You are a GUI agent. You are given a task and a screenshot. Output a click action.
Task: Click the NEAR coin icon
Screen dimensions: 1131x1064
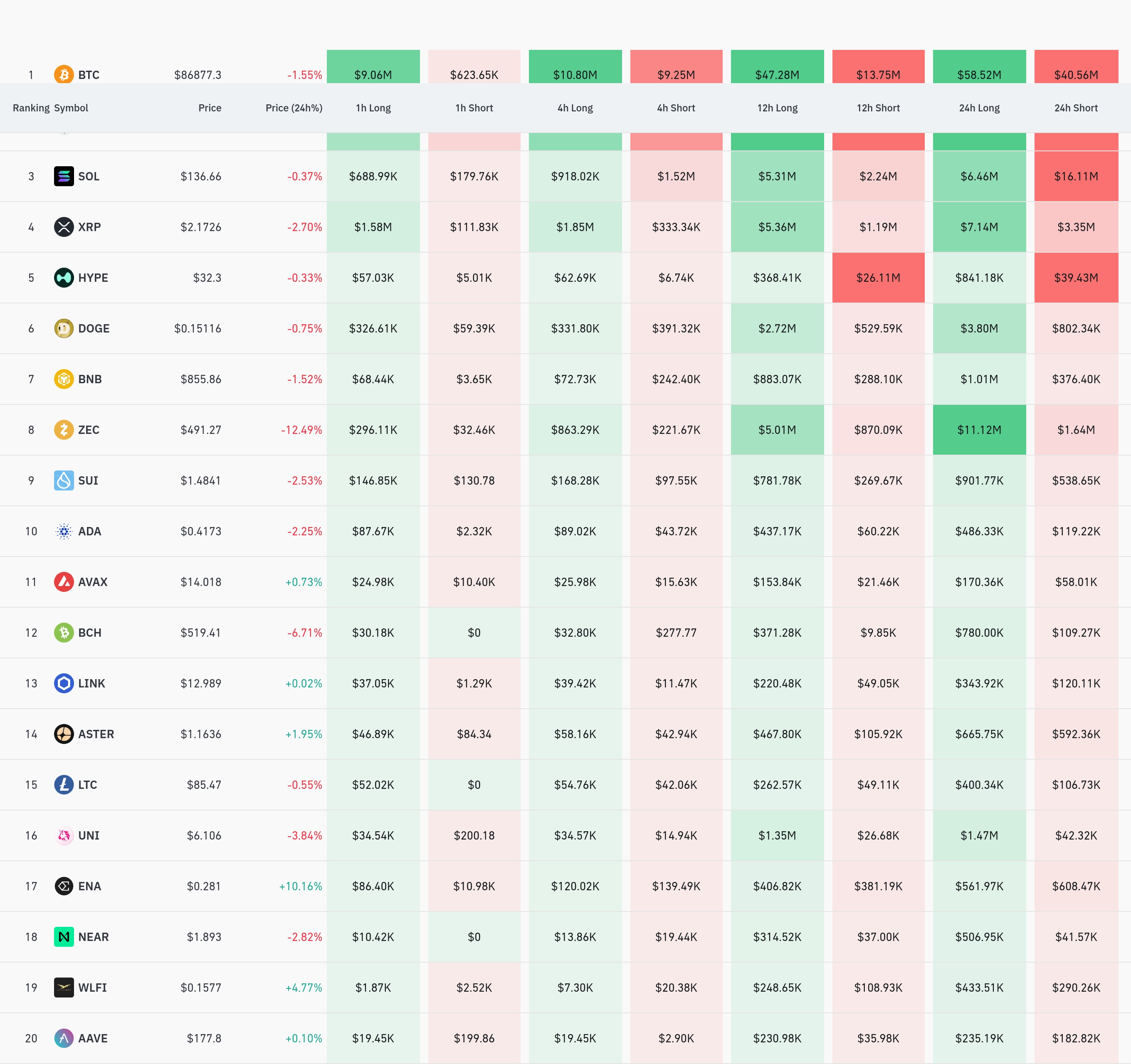(64, 937)
